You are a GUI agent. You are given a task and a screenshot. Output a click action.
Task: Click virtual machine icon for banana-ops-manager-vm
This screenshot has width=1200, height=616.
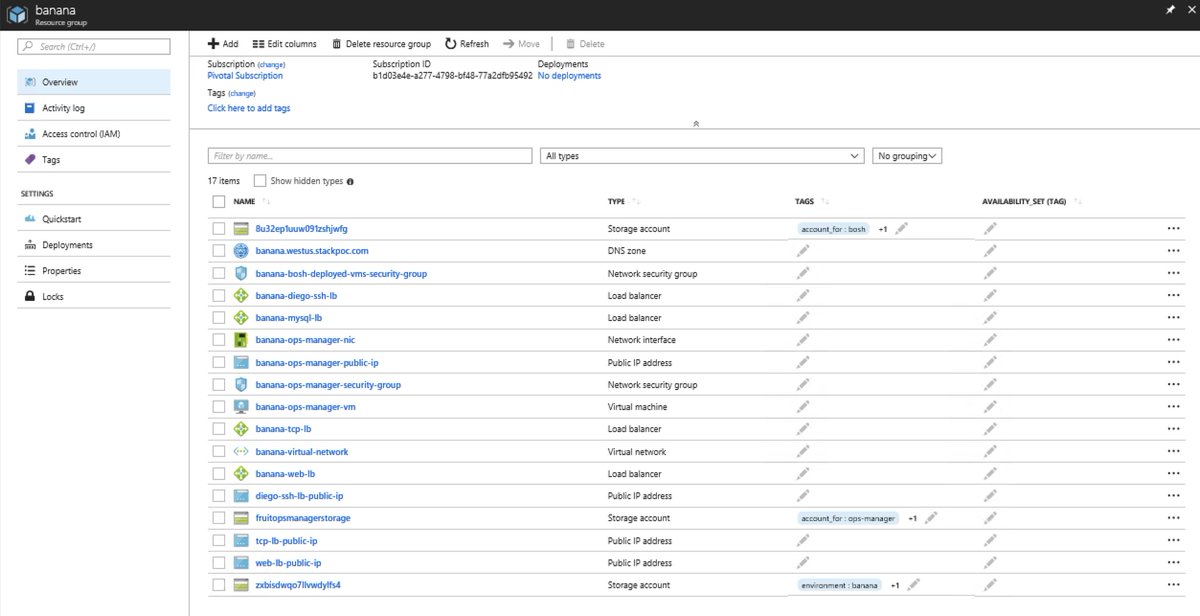click(240, 407)
